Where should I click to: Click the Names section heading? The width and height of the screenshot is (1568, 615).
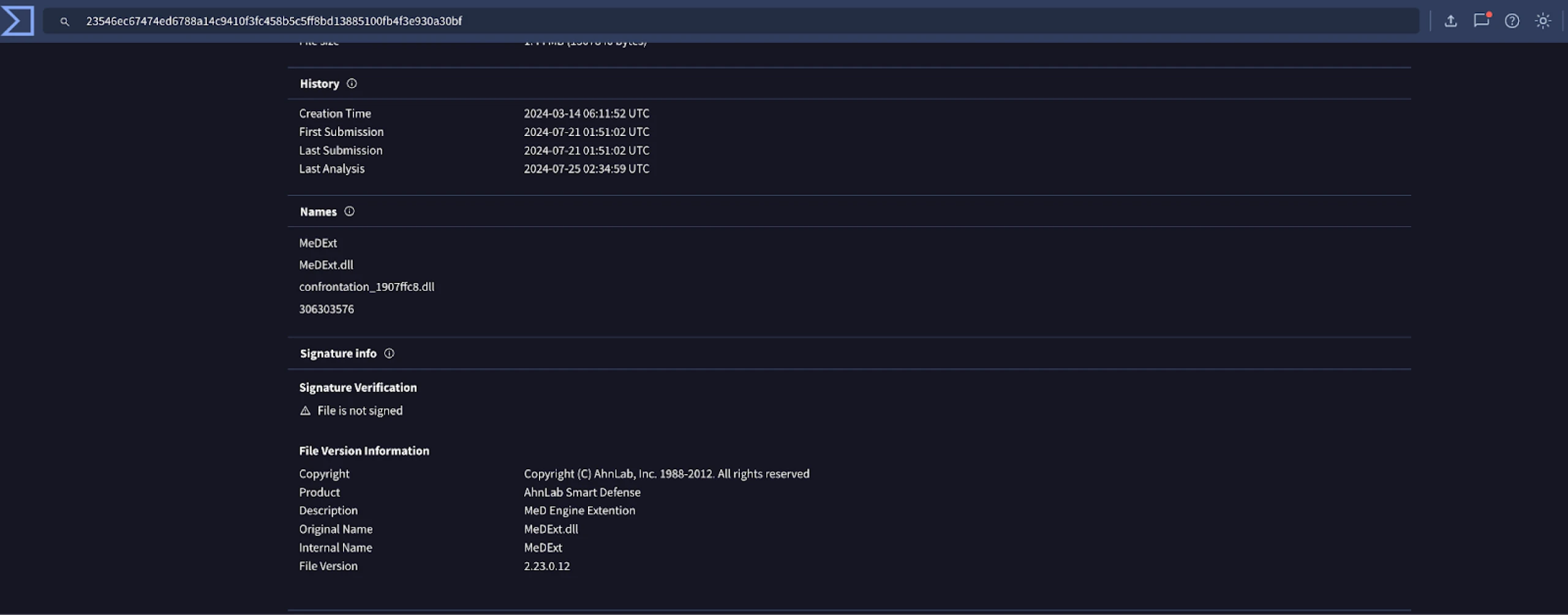[318, 212]
